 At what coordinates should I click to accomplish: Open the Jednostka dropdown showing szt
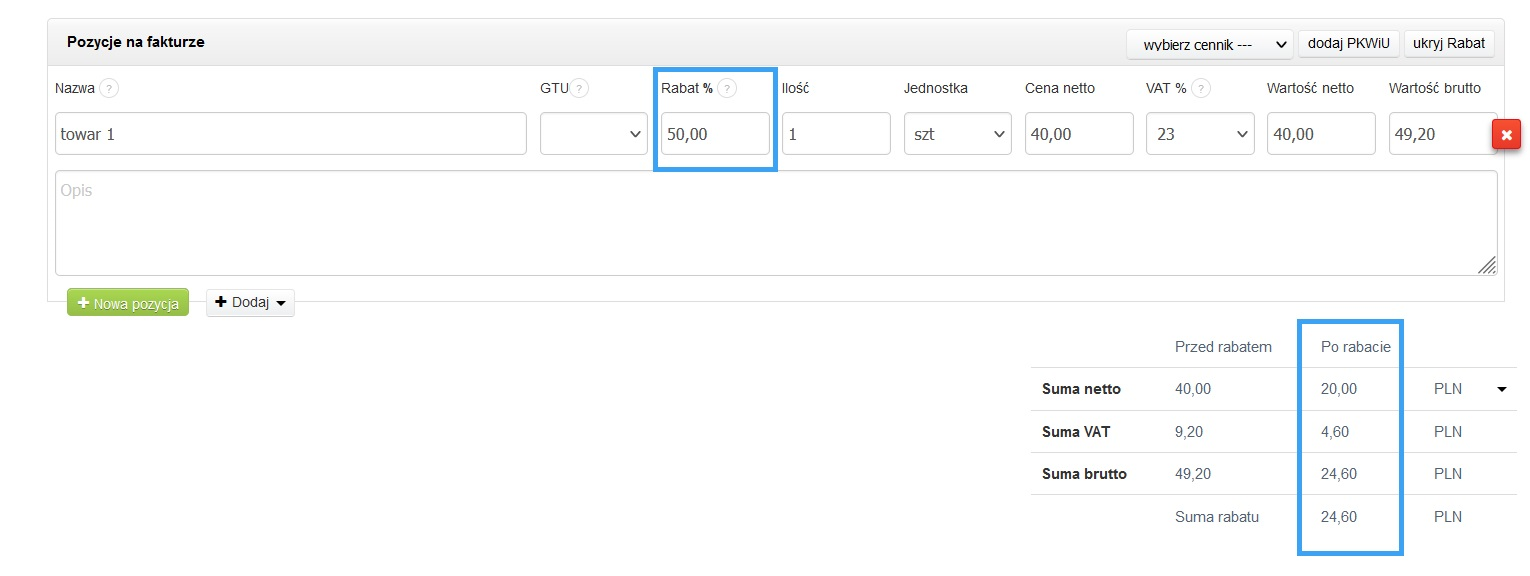(x=958, y=134)
